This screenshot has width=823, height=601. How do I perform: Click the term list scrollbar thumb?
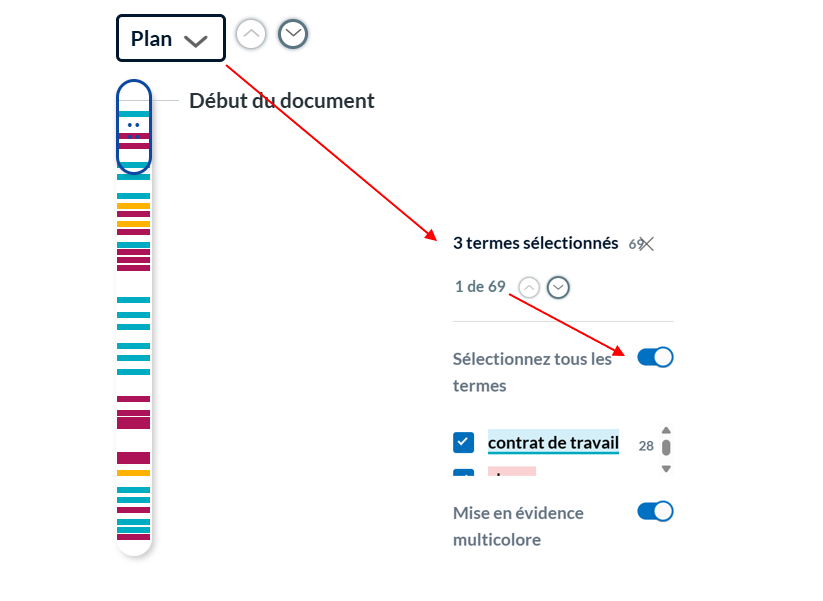[x=666, y=448]
